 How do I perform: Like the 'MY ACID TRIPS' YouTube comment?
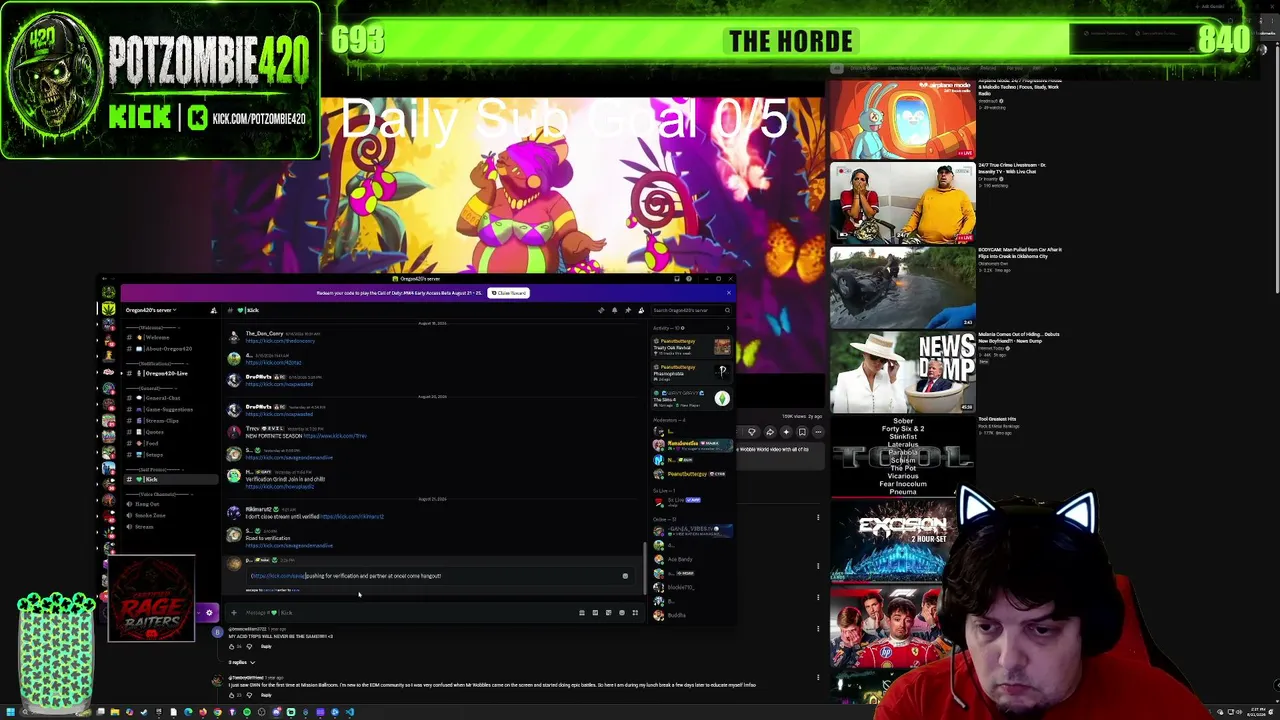pos(231,647)
